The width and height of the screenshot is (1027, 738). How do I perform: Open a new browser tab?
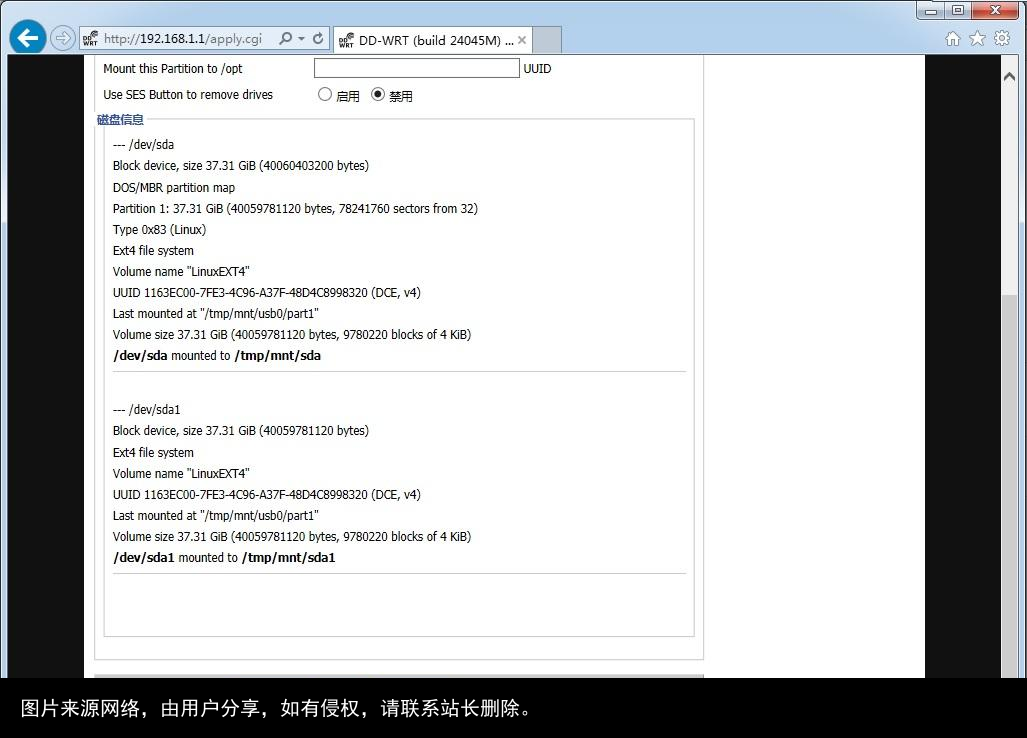click(x=546, y=41)
